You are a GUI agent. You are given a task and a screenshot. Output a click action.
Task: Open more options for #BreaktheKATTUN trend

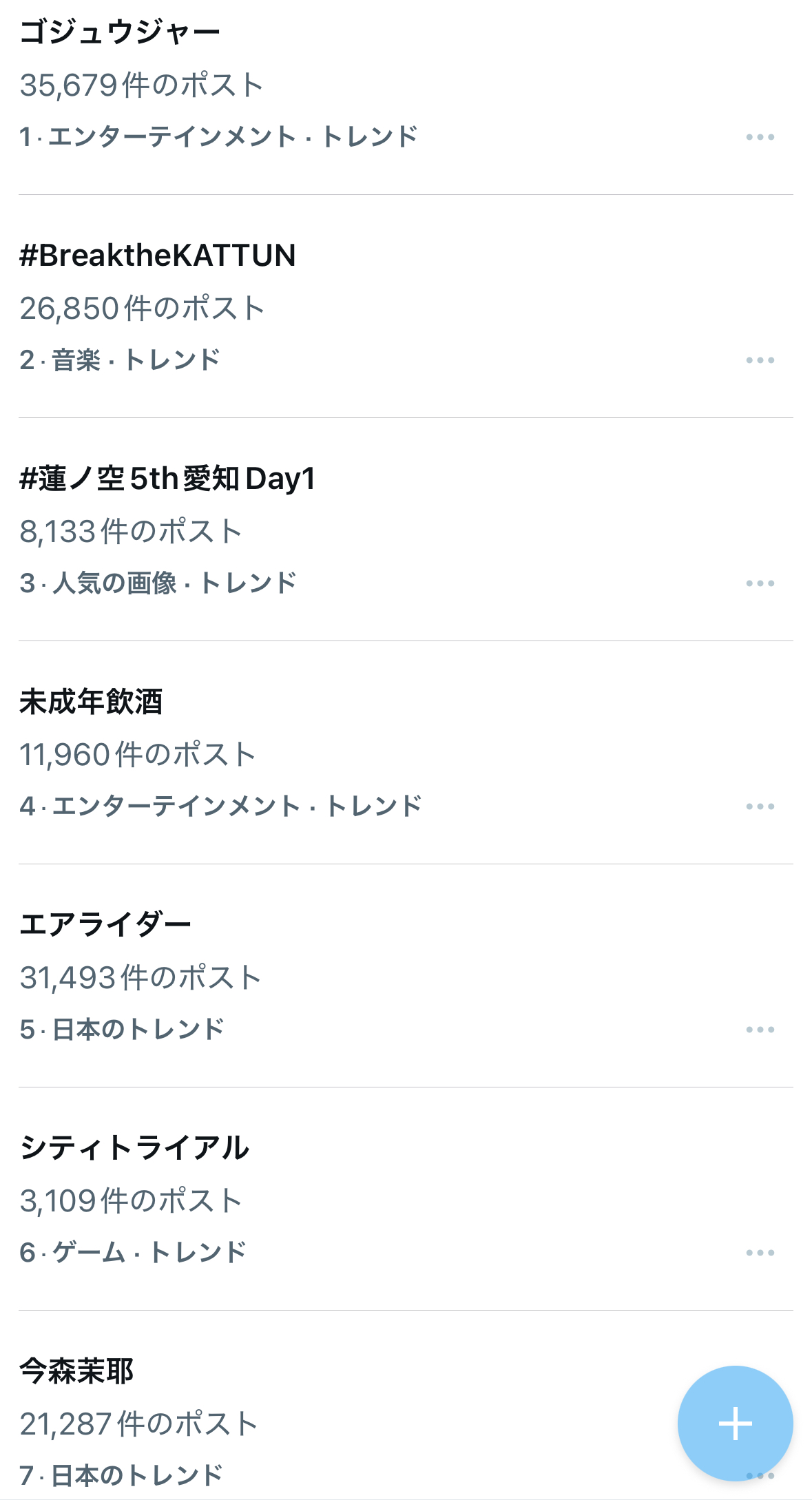click(x=760, y=360)
